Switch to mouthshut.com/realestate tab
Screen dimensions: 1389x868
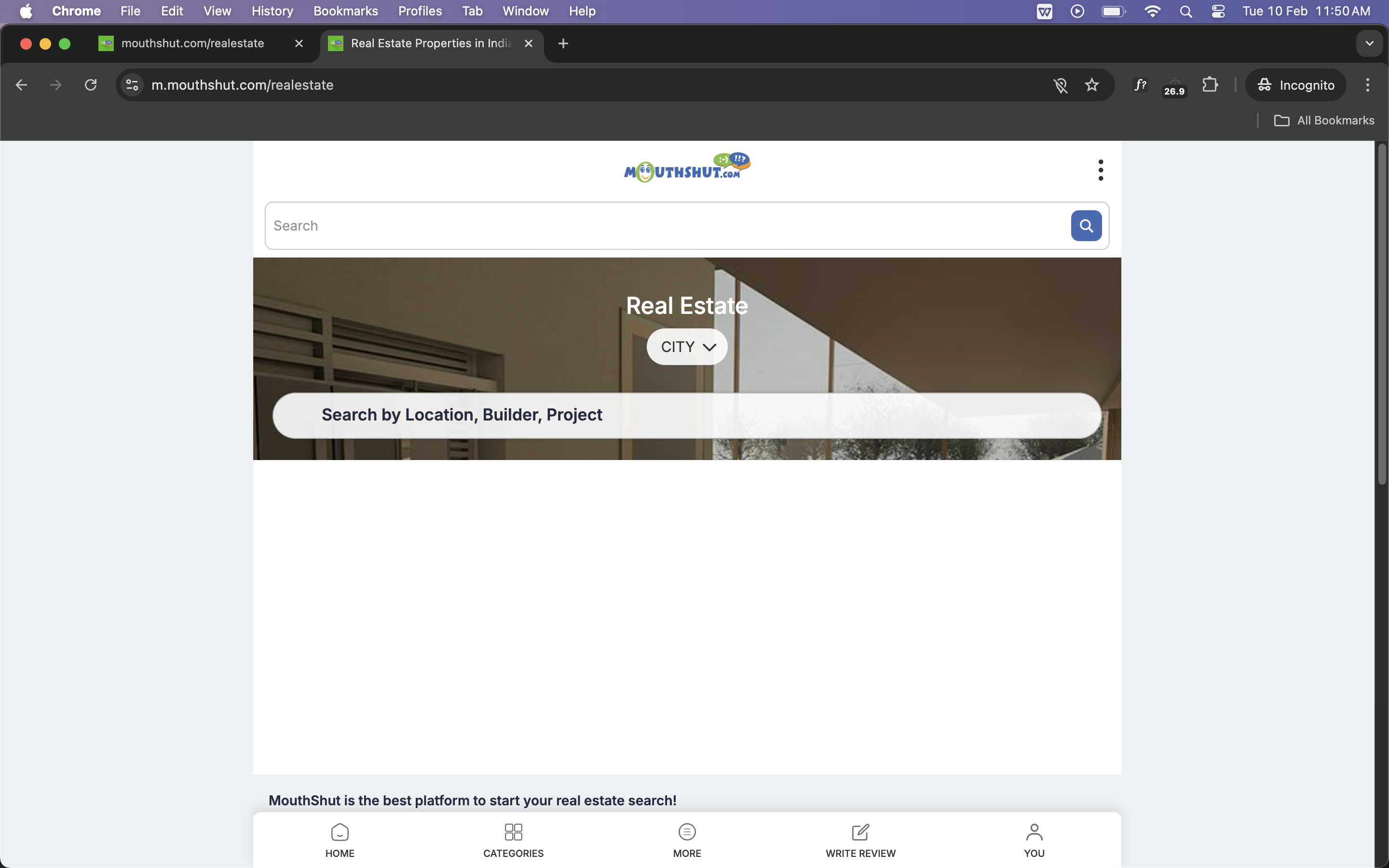click(x=193, y=43)
